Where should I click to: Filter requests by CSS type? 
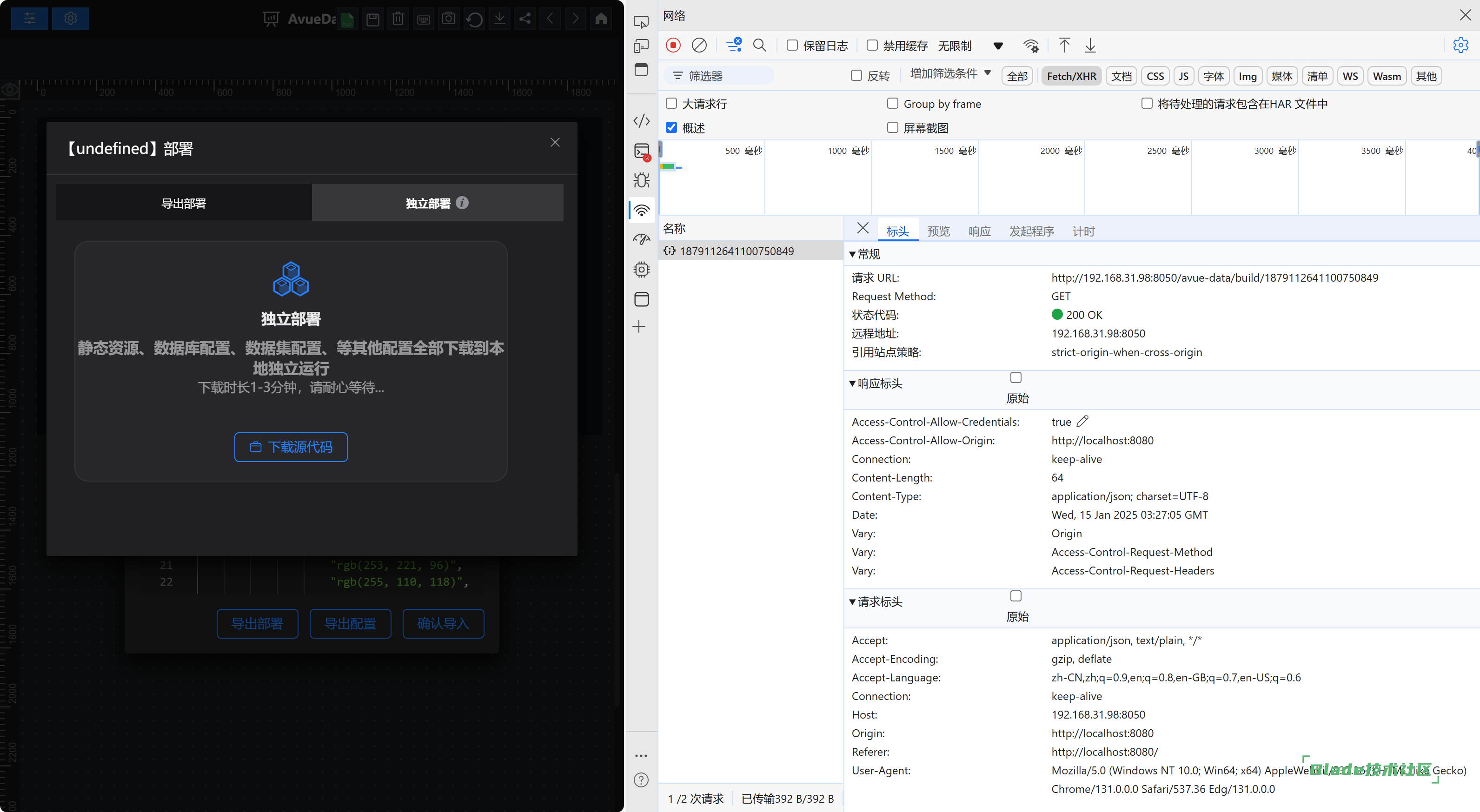pos(1155,76)
